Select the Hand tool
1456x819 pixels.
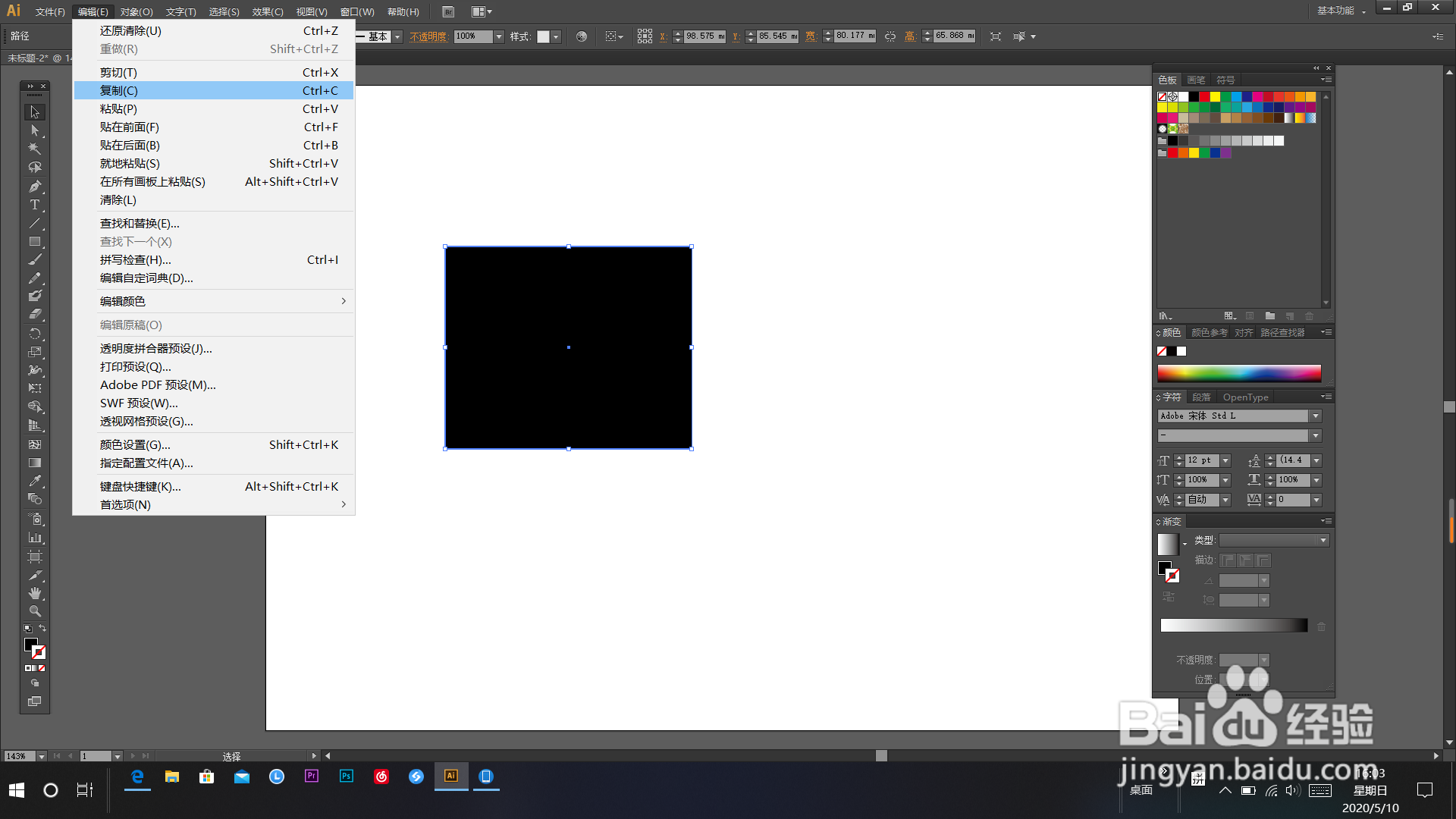pos(35,593)
